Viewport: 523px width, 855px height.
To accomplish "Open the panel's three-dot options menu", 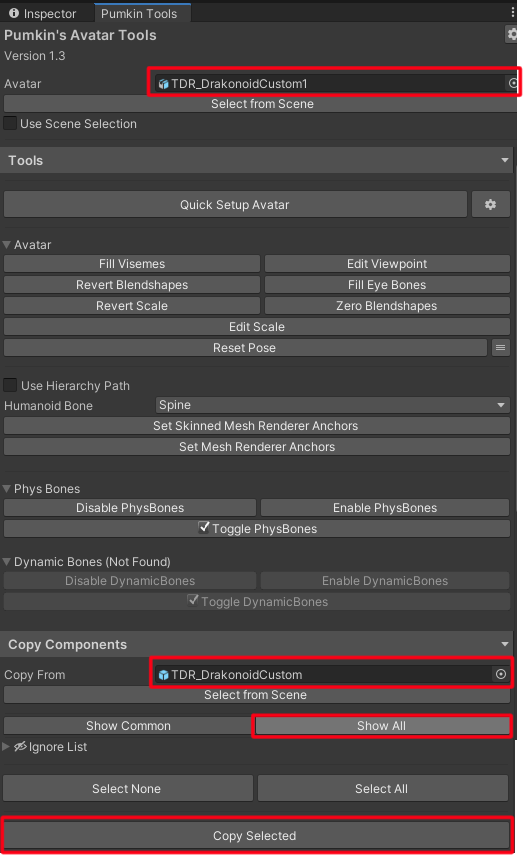I will (513, 12).
